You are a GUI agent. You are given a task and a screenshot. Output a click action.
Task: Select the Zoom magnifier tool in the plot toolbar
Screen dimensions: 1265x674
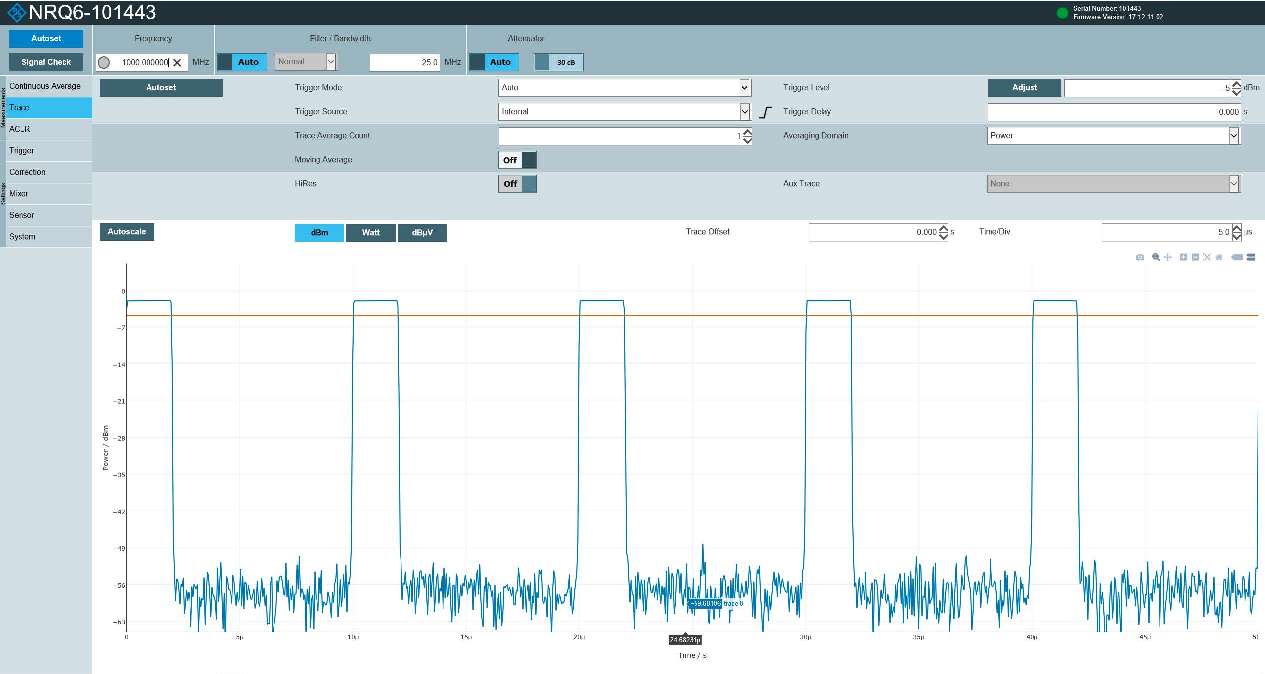pos(1156,257)
